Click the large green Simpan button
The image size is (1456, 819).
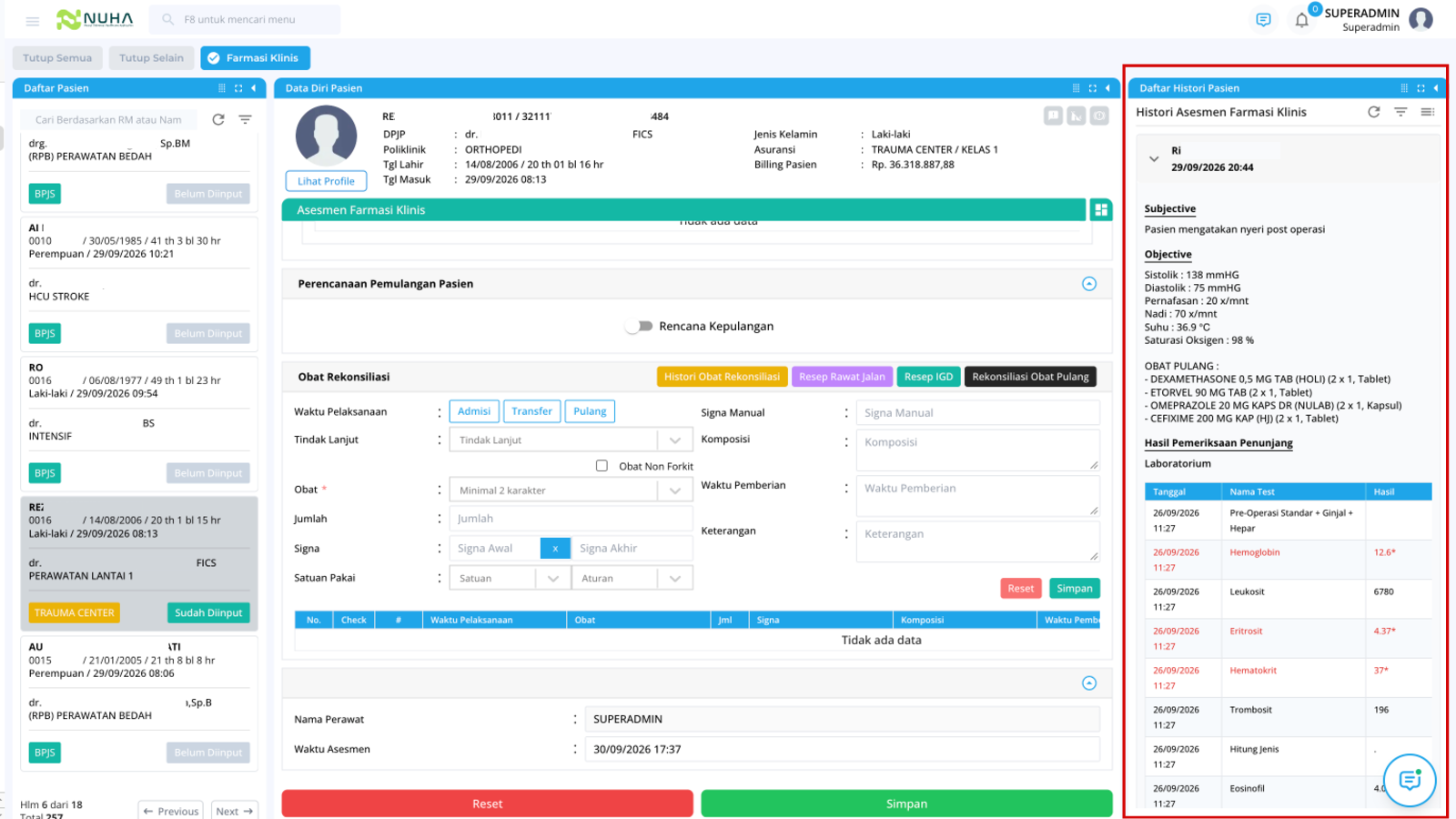coord(906,804)
